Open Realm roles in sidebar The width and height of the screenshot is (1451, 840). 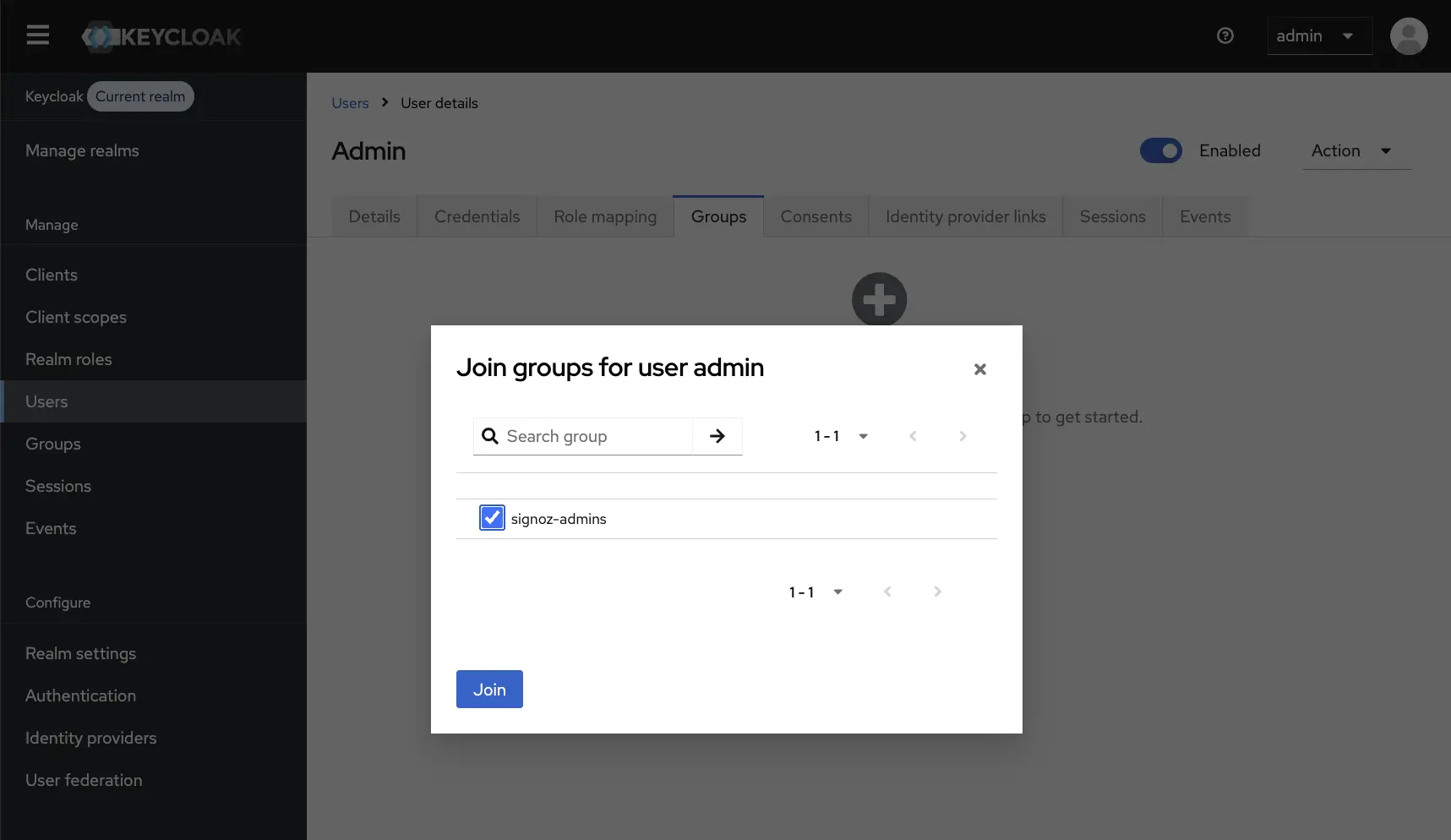(153, 359)
